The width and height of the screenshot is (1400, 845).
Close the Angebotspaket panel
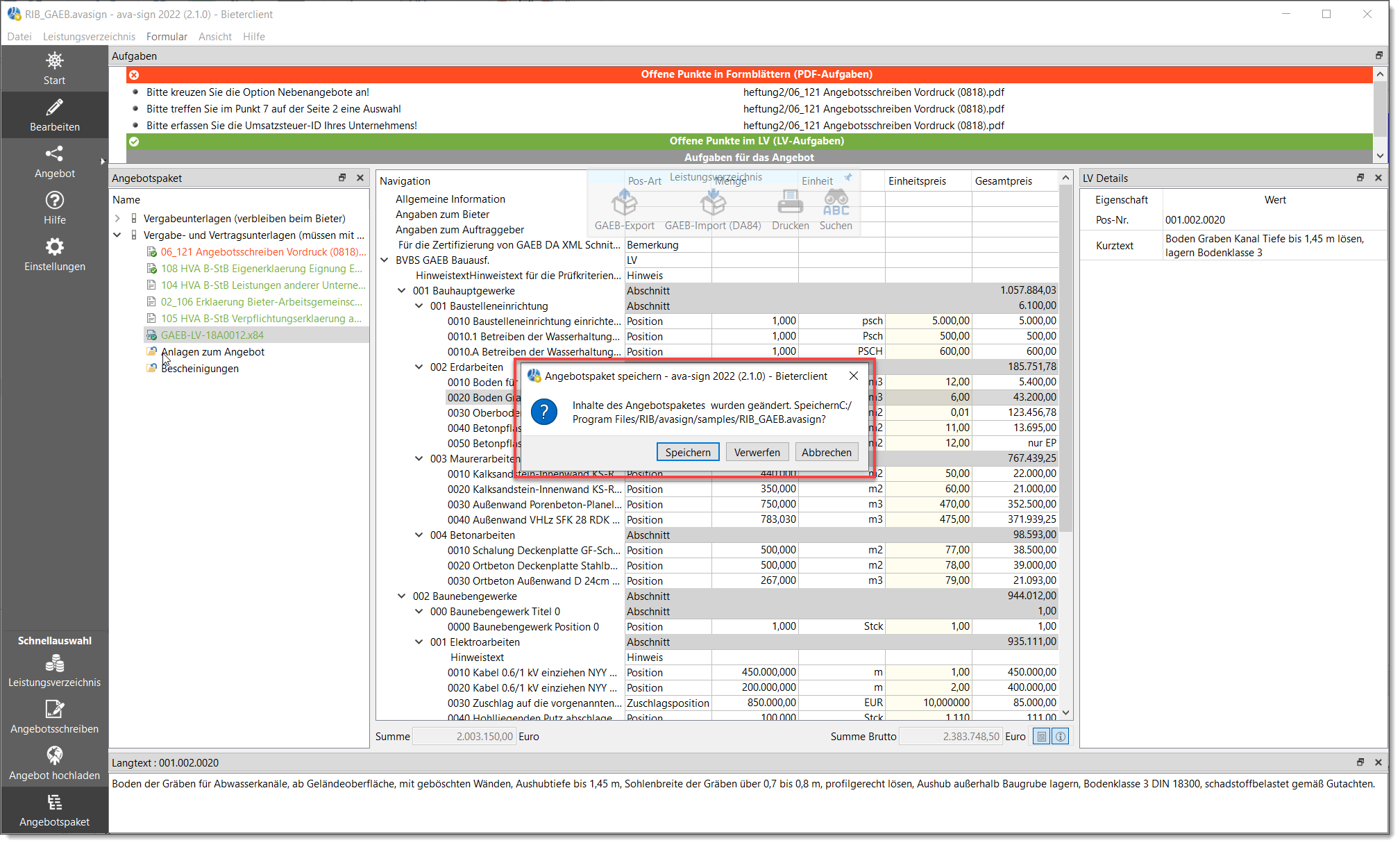click(360, 178)
